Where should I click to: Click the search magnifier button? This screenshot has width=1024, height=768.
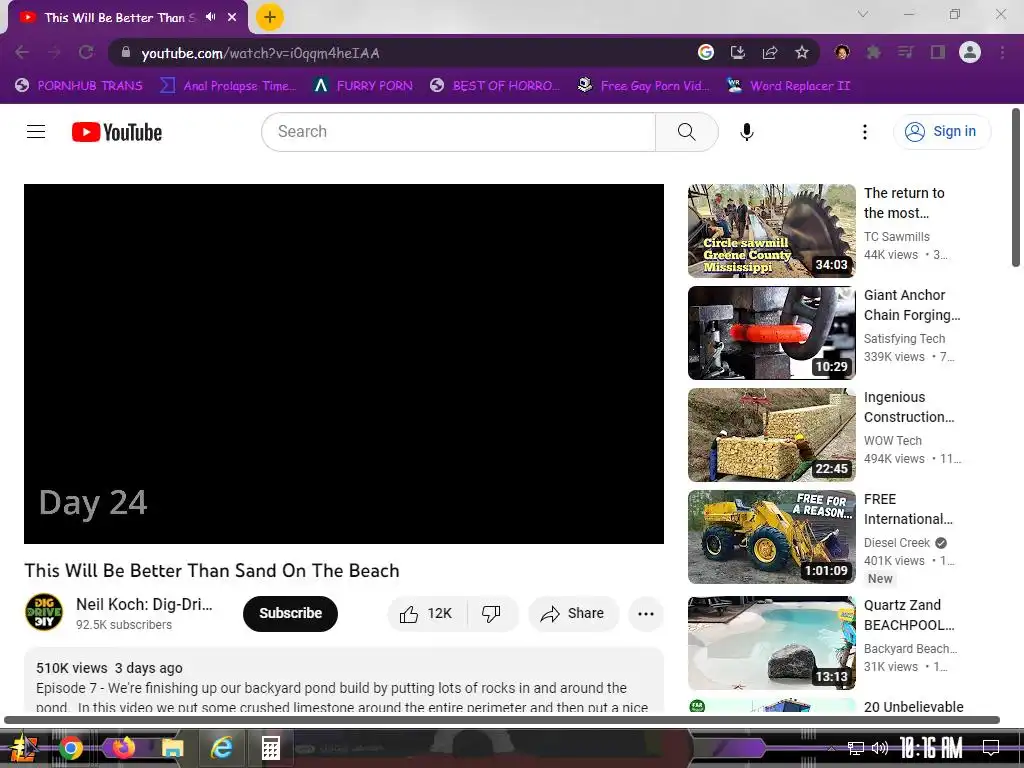coord(686,132)
